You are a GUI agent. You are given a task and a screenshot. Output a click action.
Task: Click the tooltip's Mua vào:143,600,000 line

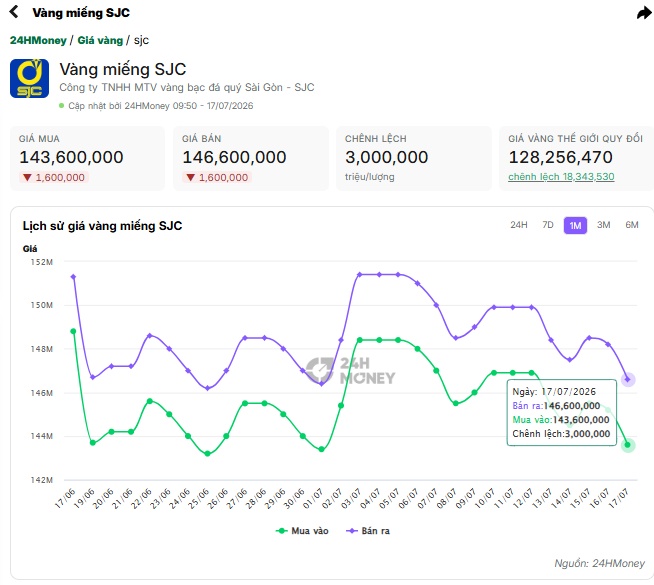click(x=561, y=420)
